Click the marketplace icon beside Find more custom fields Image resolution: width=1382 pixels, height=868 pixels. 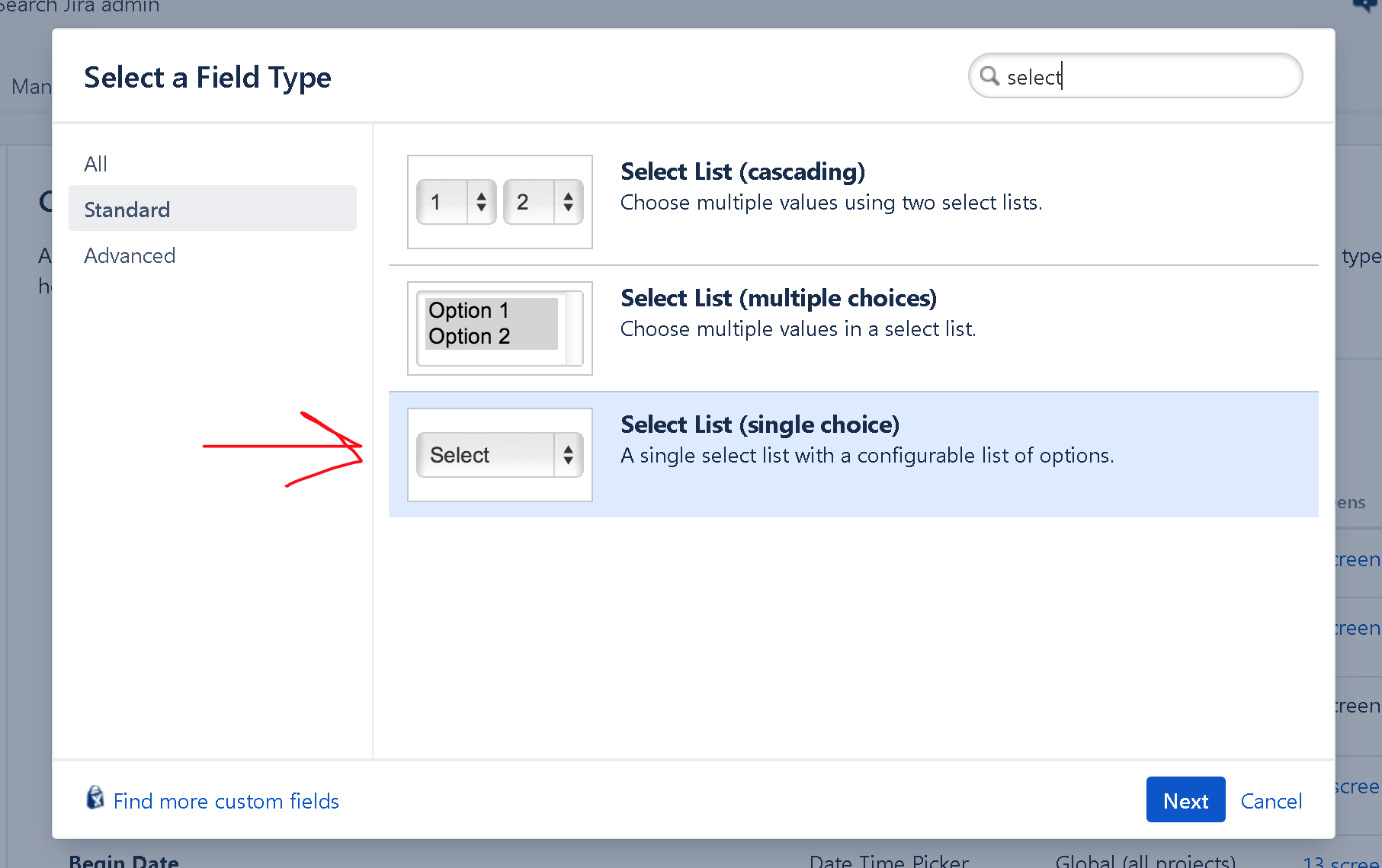click(x=95, y=798)
